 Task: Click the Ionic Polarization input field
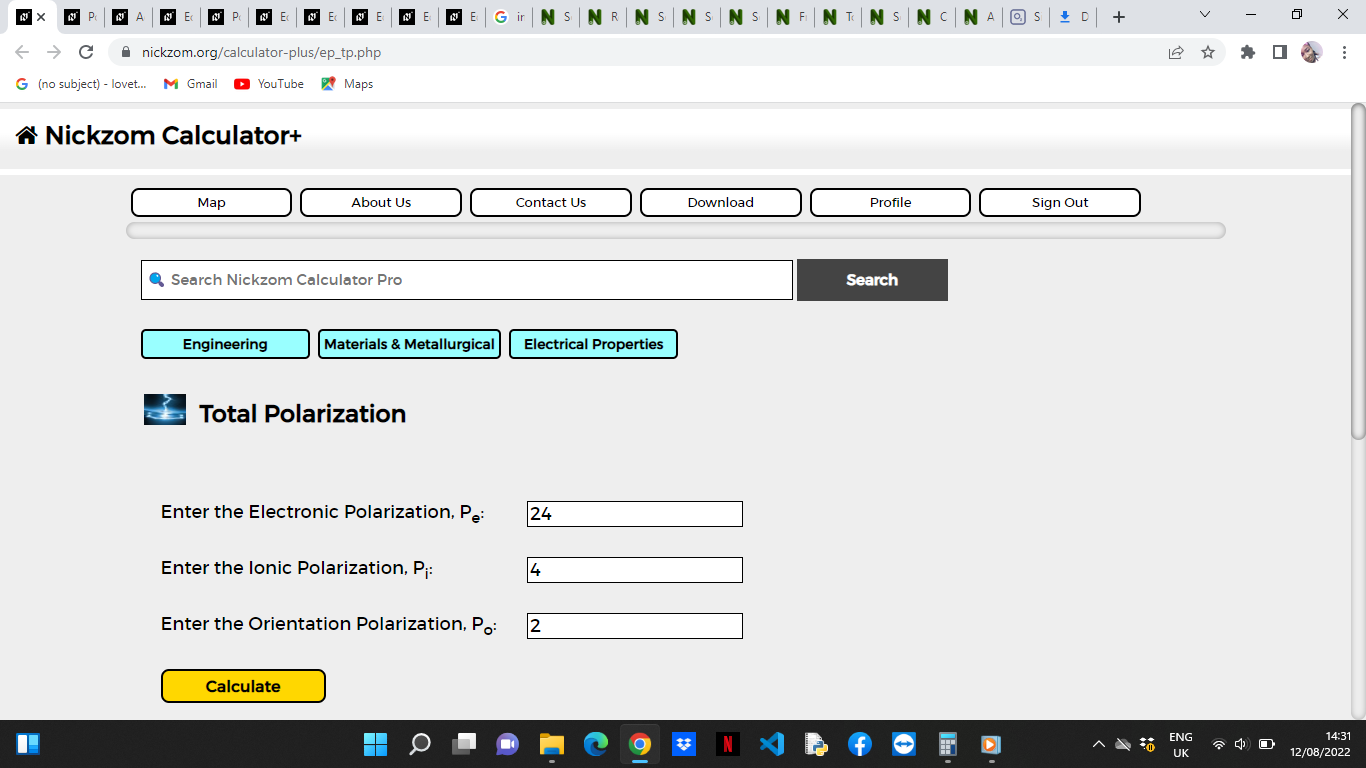click(x=635, y=570)
